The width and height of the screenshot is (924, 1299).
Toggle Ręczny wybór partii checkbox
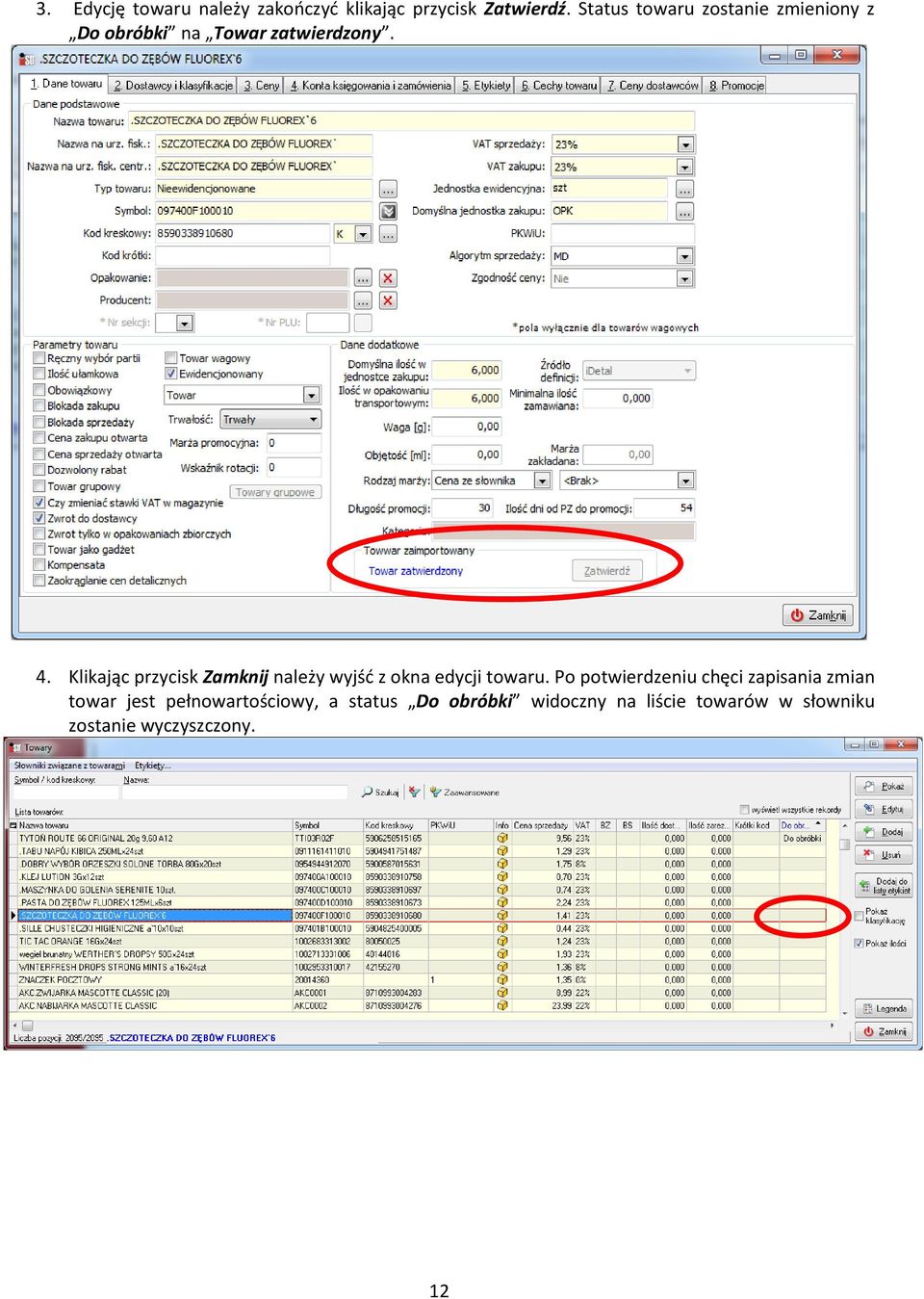click(x=39, y=358)
